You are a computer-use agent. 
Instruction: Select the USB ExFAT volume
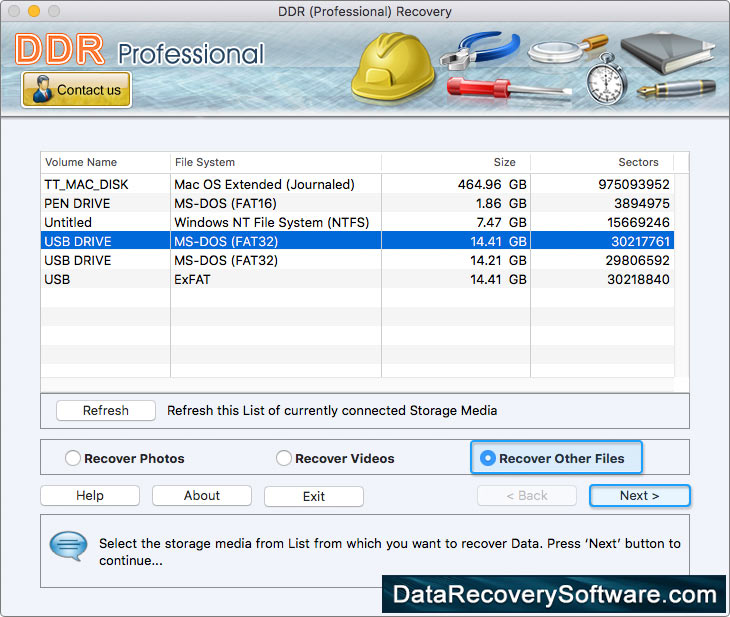pyautogui.click(x=357, y=279)
